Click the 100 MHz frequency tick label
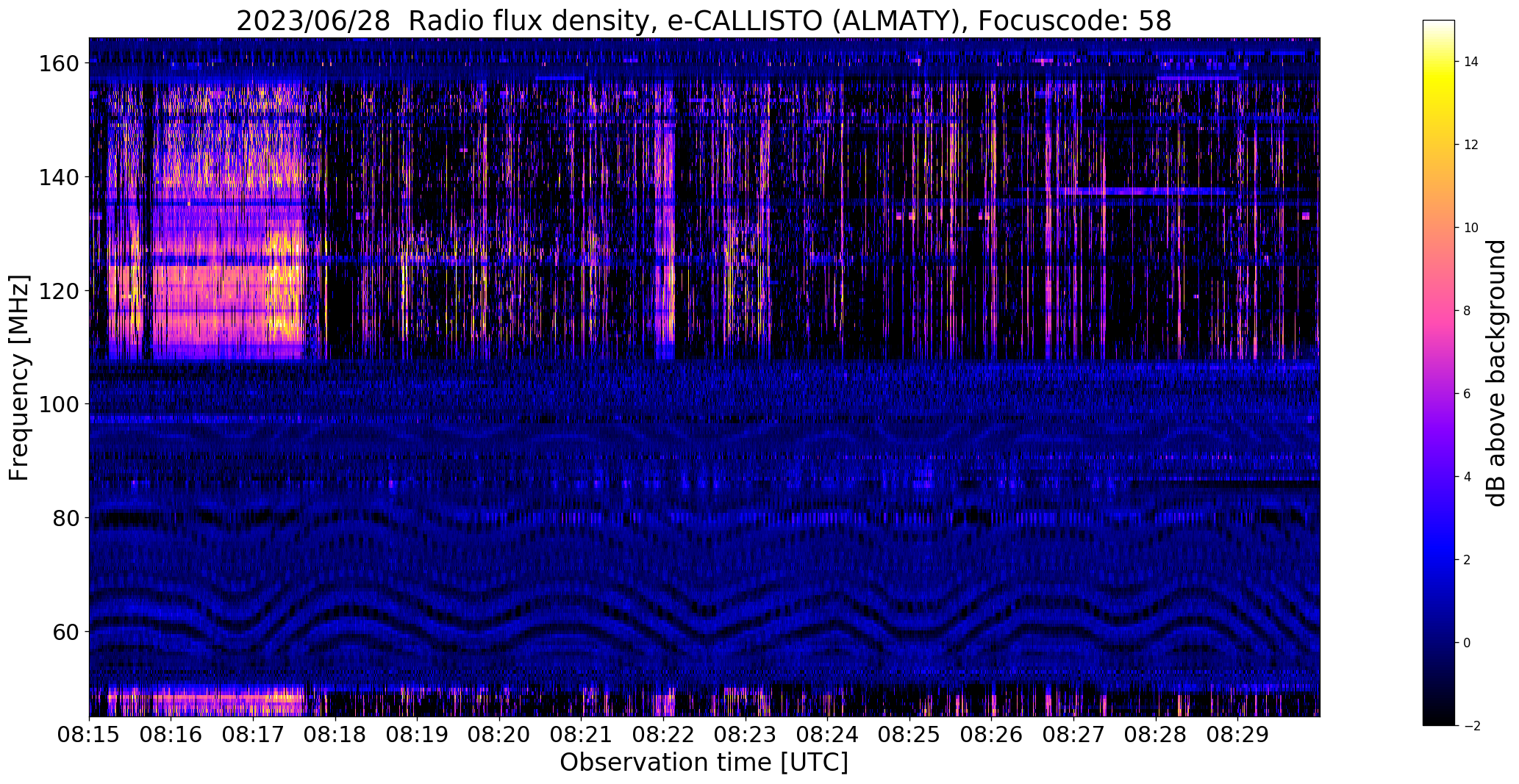The width and height of the screenshot is (1519, 784). click(60, 404)
